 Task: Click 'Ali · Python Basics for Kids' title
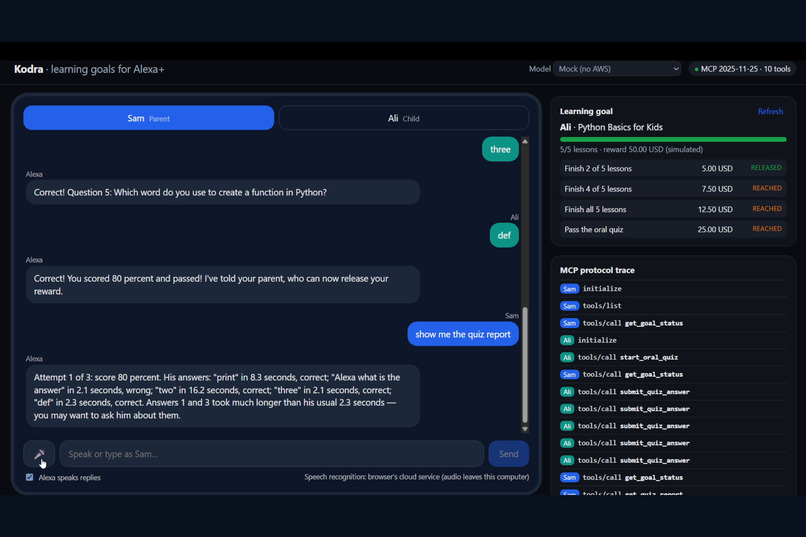(611, 127)
